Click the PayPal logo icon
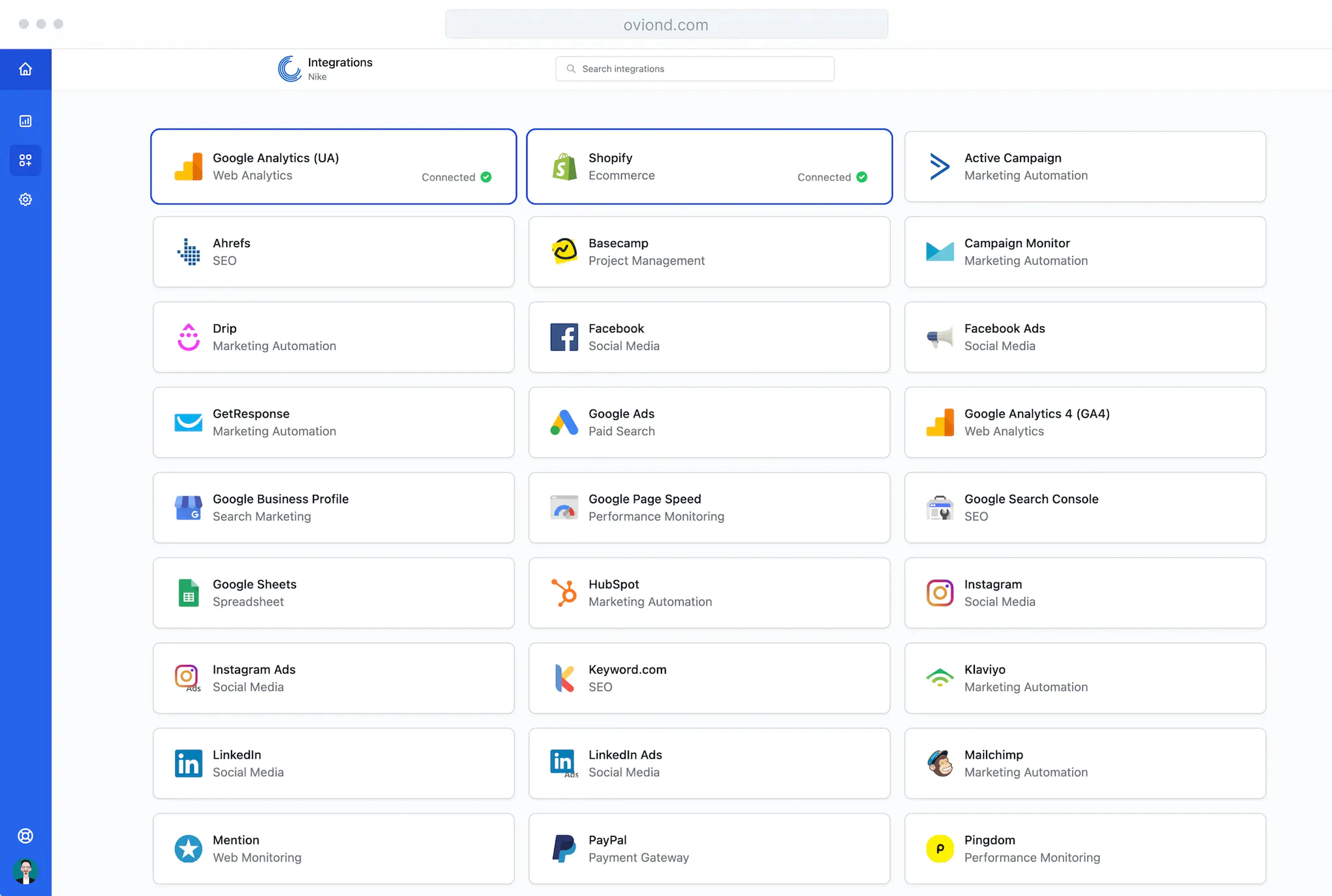The height and width of the screenshot is (896, 1332). pos(565,849)
